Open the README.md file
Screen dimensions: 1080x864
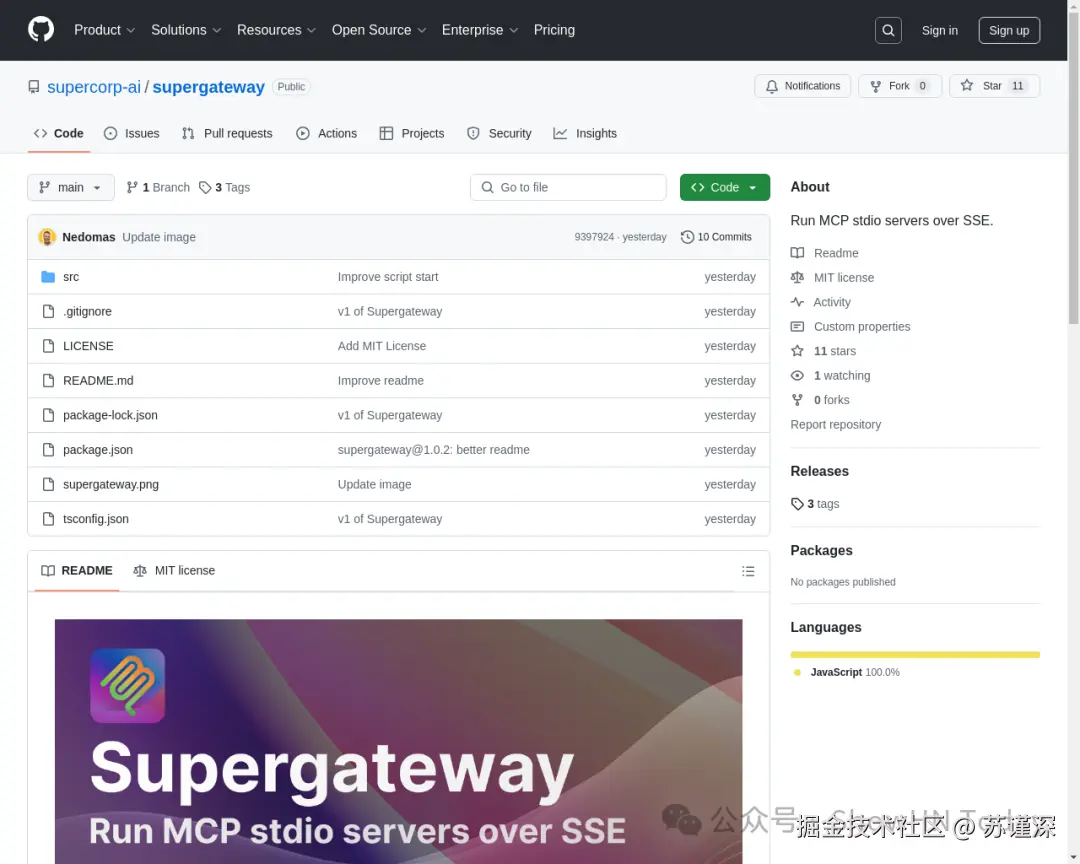click(98, 380)
